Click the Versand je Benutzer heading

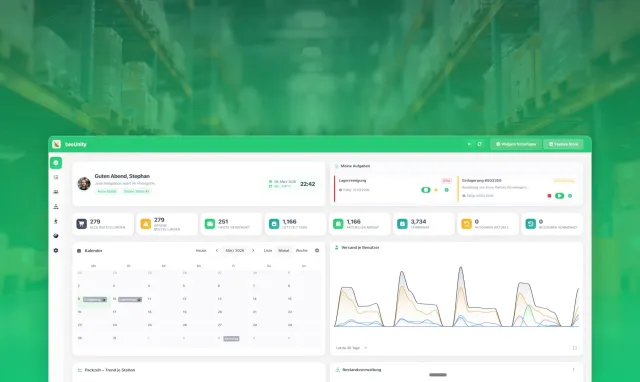click(360, 247)
